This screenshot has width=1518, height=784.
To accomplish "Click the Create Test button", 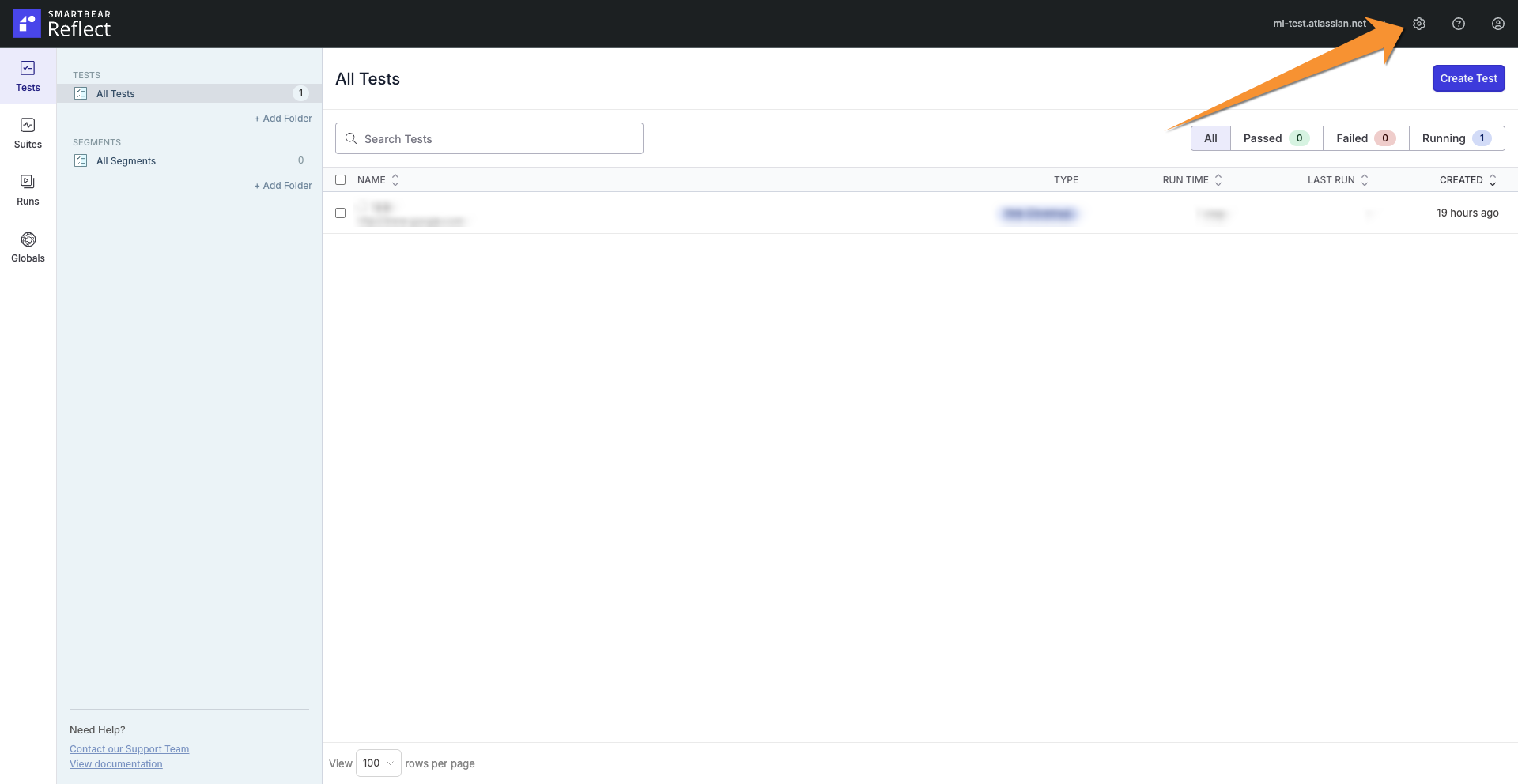I will point(1468,78).
